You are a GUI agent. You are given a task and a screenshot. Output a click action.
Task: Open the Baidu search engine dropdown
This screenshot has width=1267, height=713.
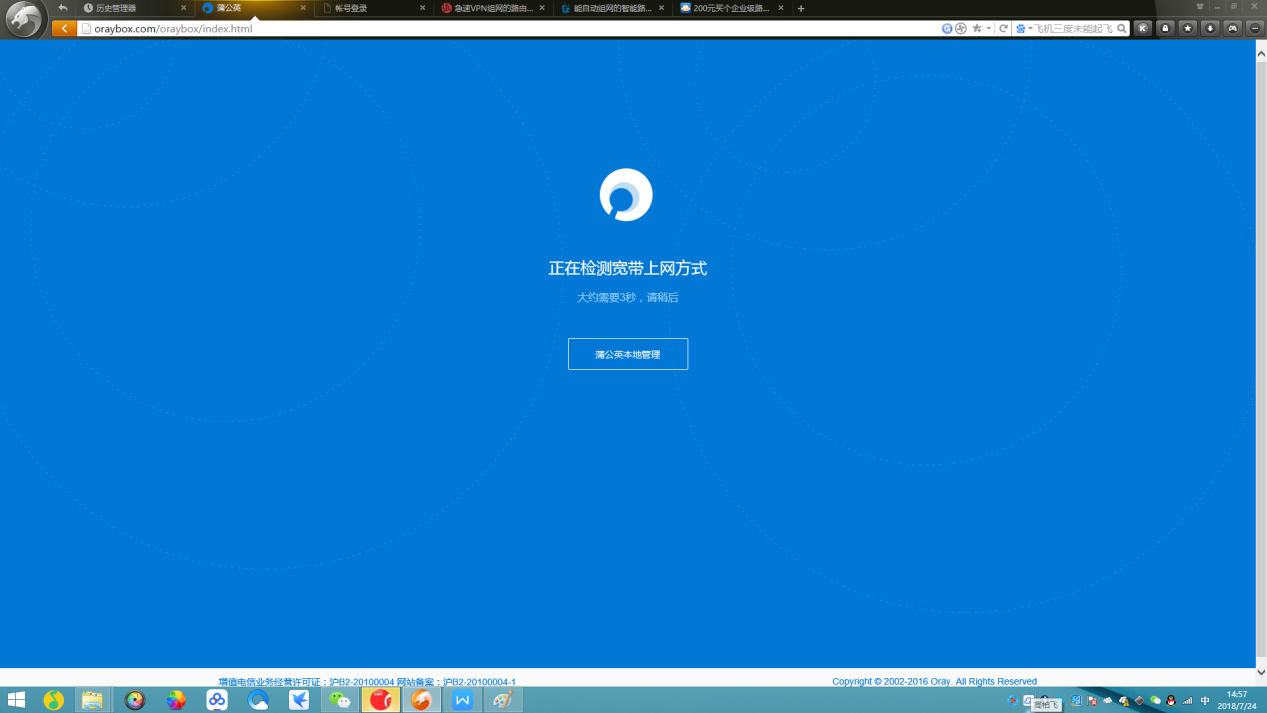coord(1024,29)
